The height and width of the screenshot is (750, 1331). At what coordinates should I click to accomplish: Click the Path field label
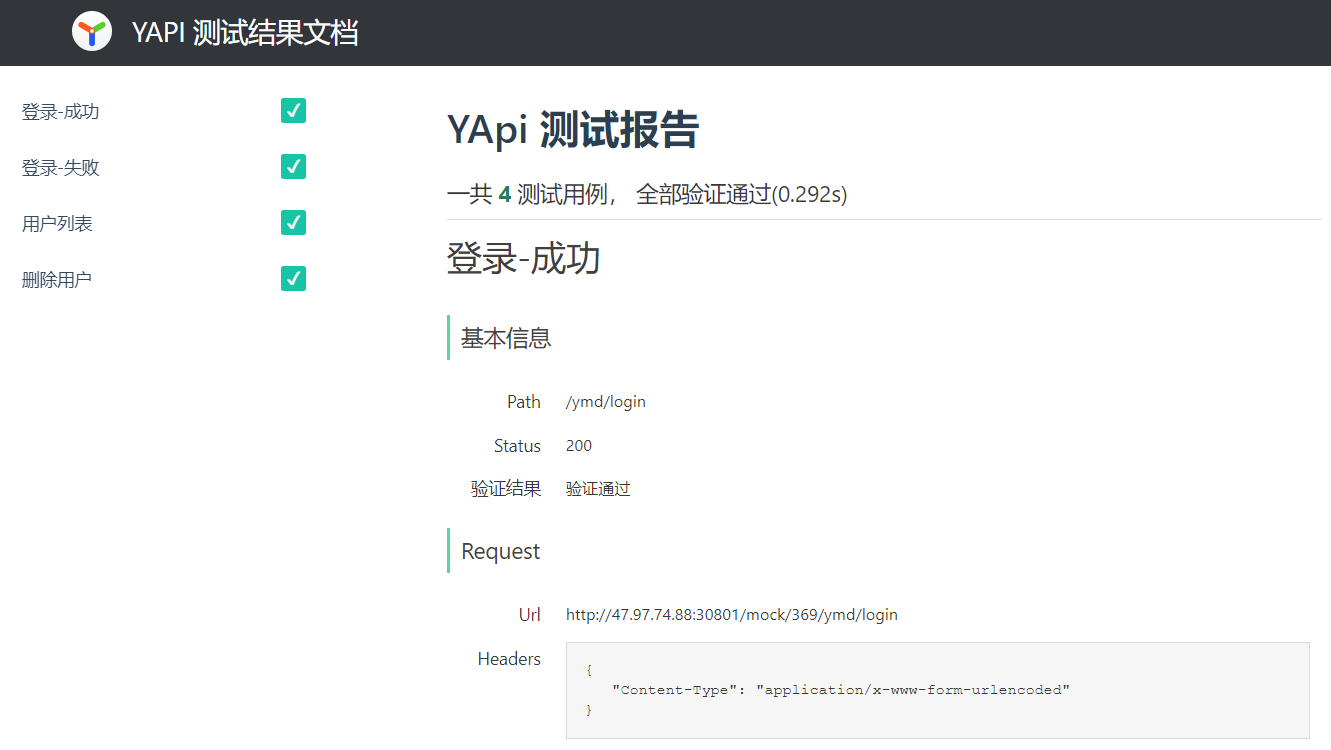pyautogui.click(x=524, y=402)
